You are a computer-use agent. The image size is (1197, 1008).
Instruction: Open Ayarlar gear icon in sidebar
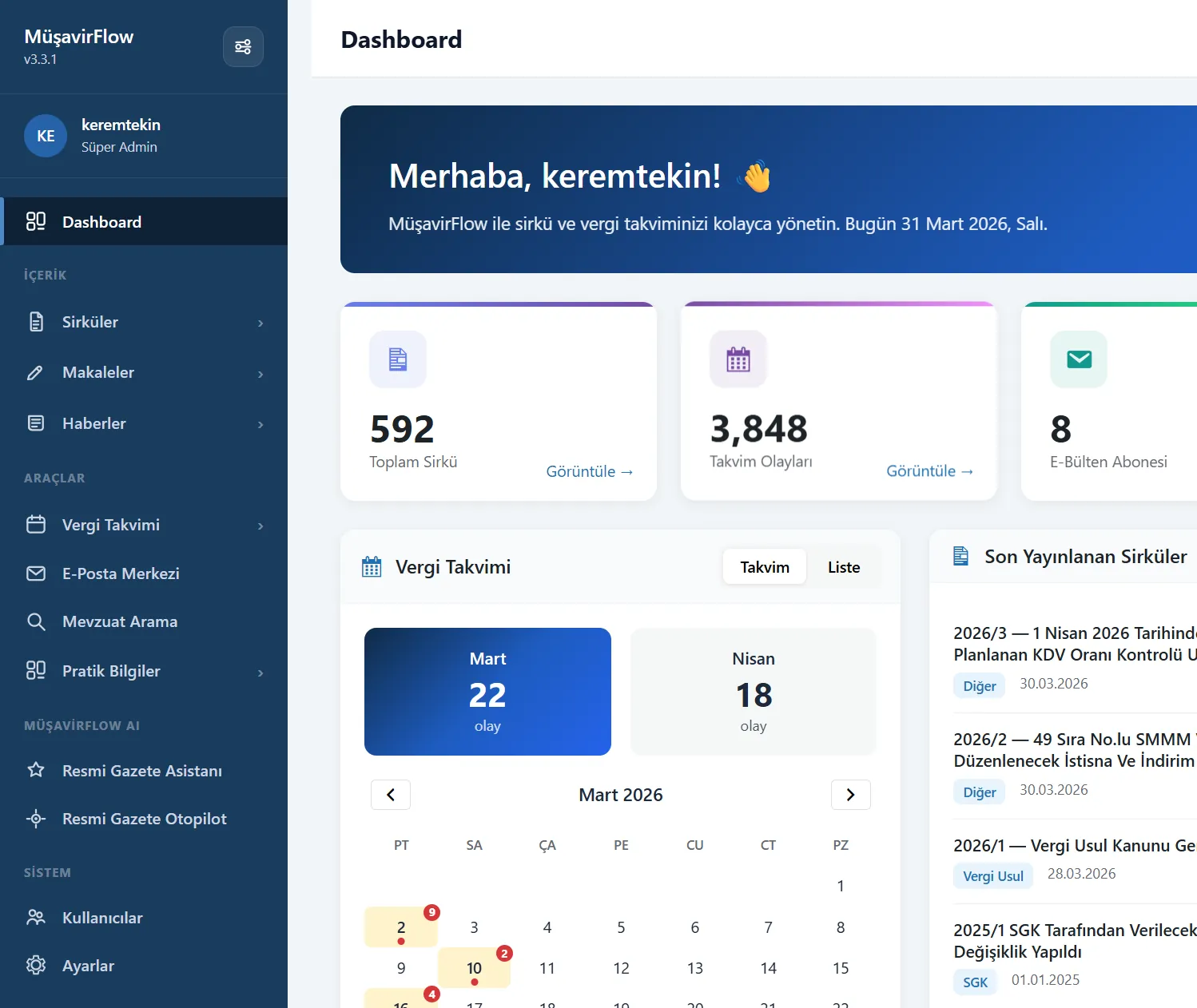click(36, 965)
